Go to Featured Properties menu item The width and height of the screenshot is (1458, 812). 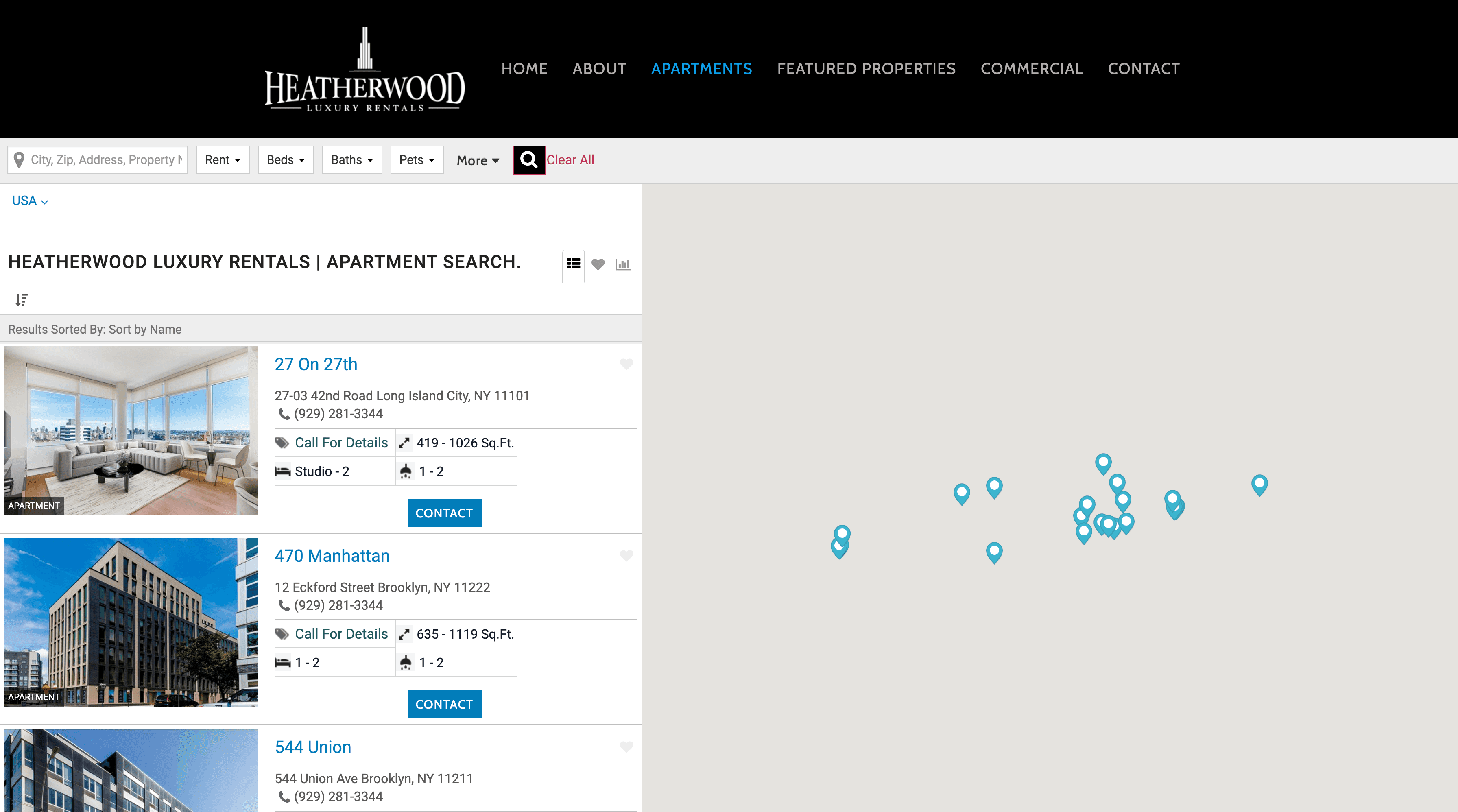point(866,69)
